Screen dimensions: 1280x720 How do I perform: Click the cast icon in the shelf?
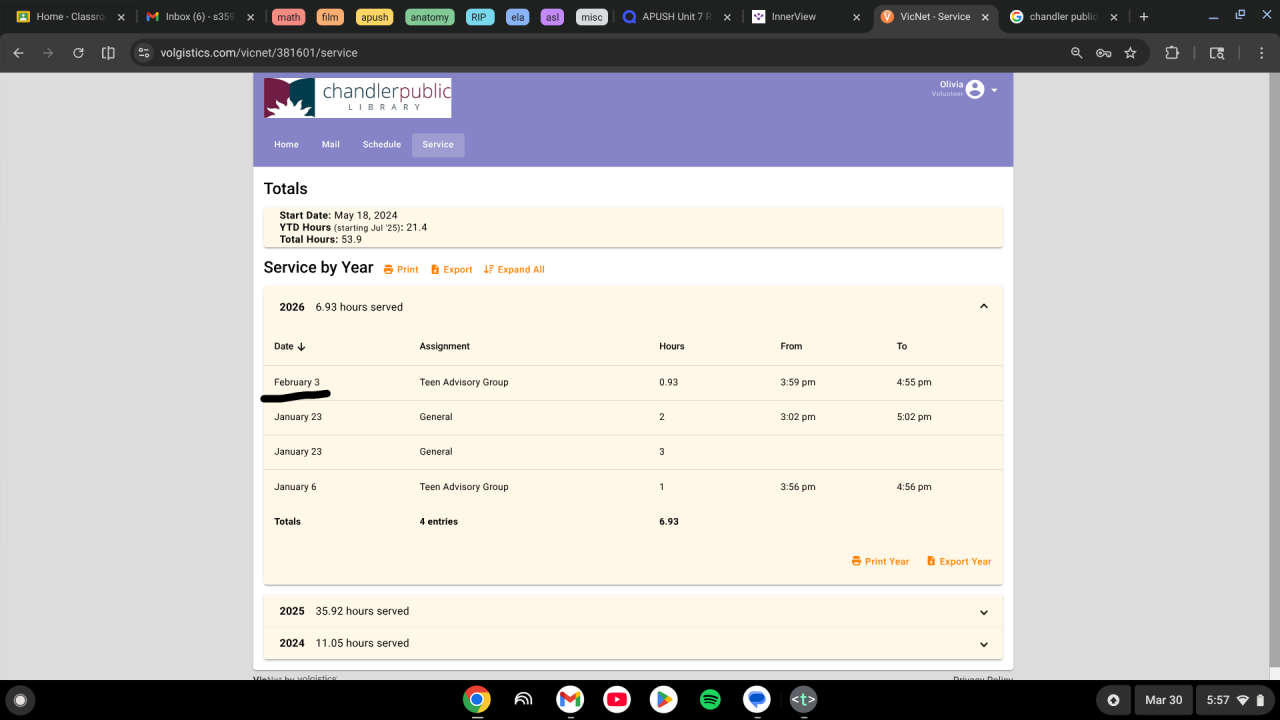click(x=523, y=700)
